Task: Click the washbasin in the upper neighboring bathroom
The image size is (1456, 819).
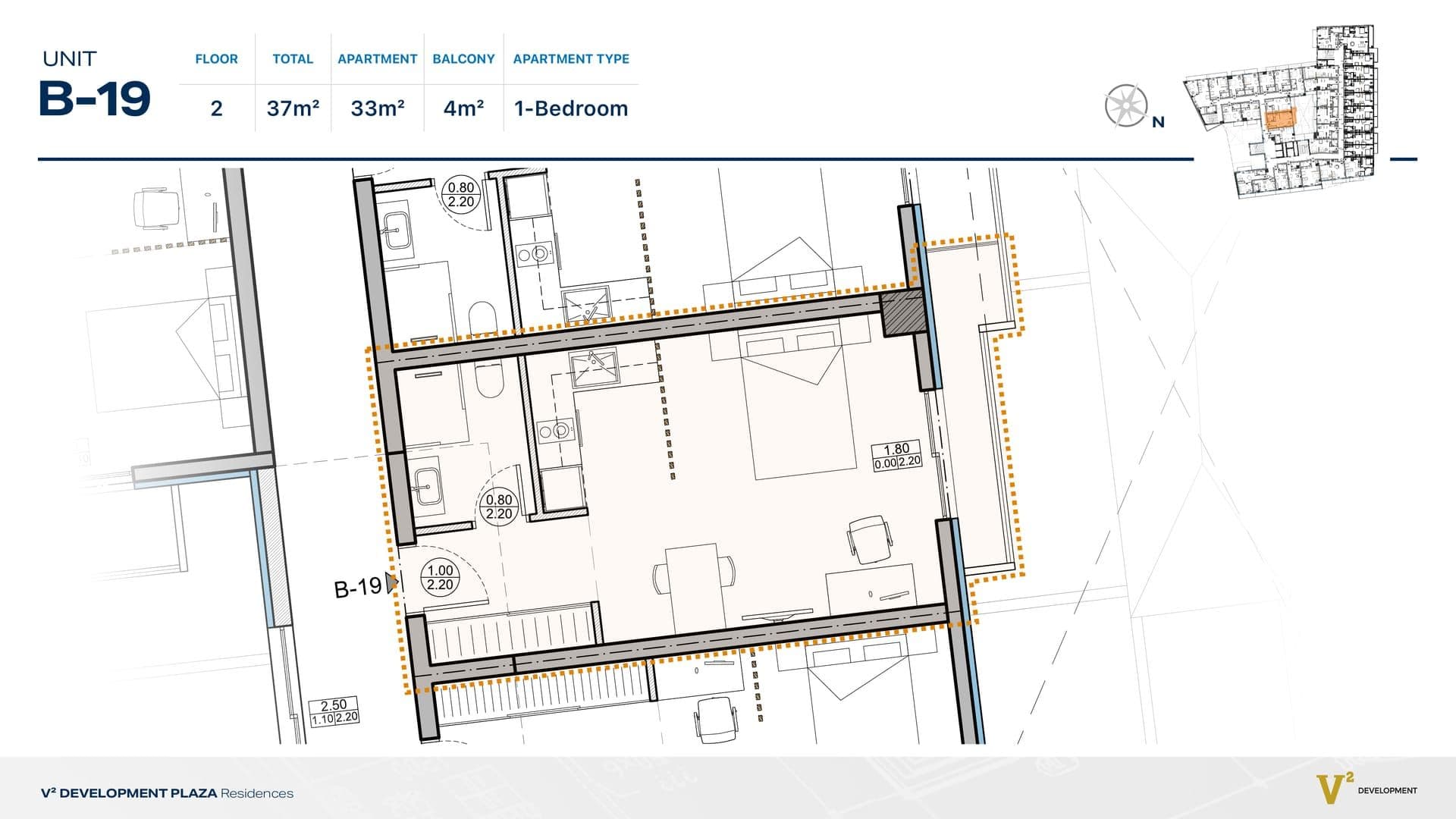Action: point(397,230)
